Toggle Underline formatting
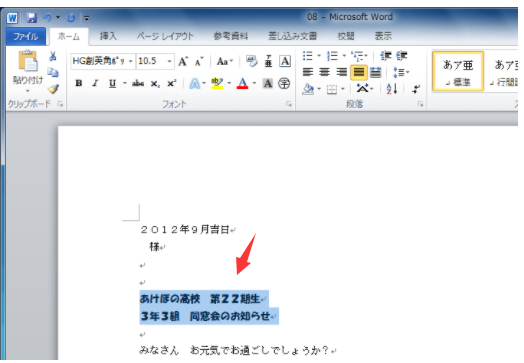Image resolution: width=524 pixels, height=363 pixels. (x=113, y=83)
